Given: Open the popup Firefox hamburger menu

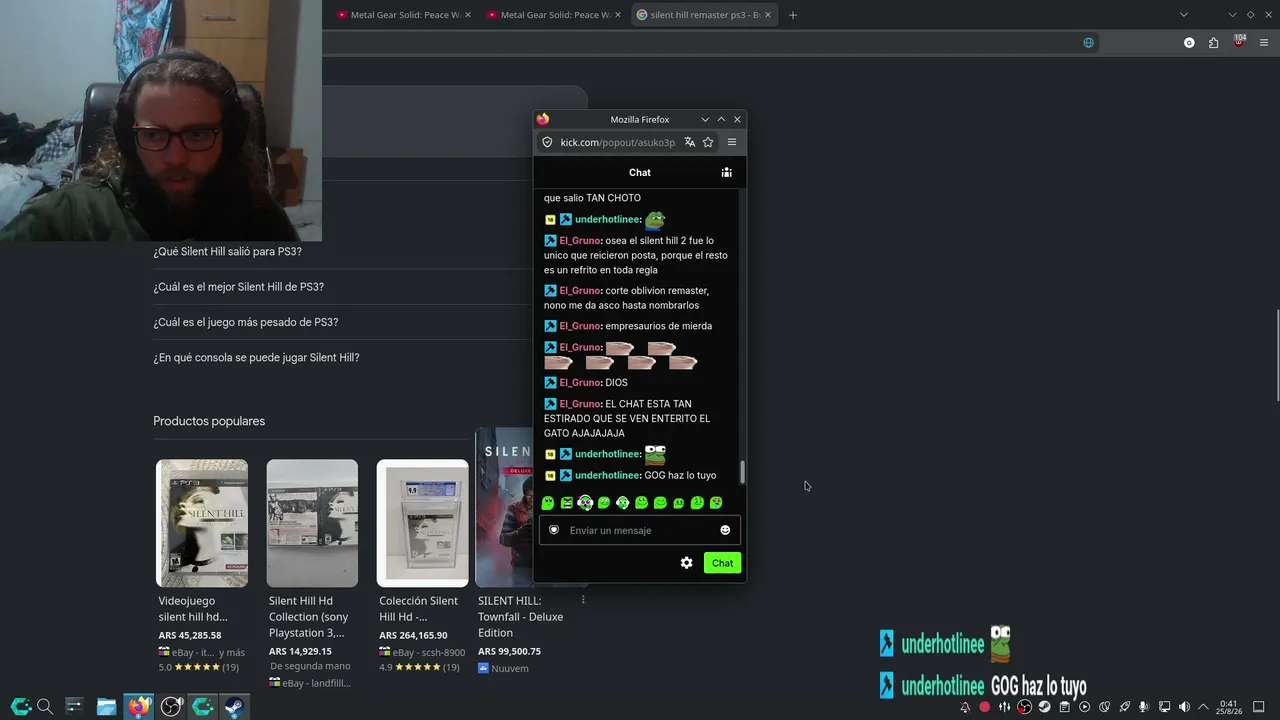Looking at the screenshot, I should coord(732,142).
